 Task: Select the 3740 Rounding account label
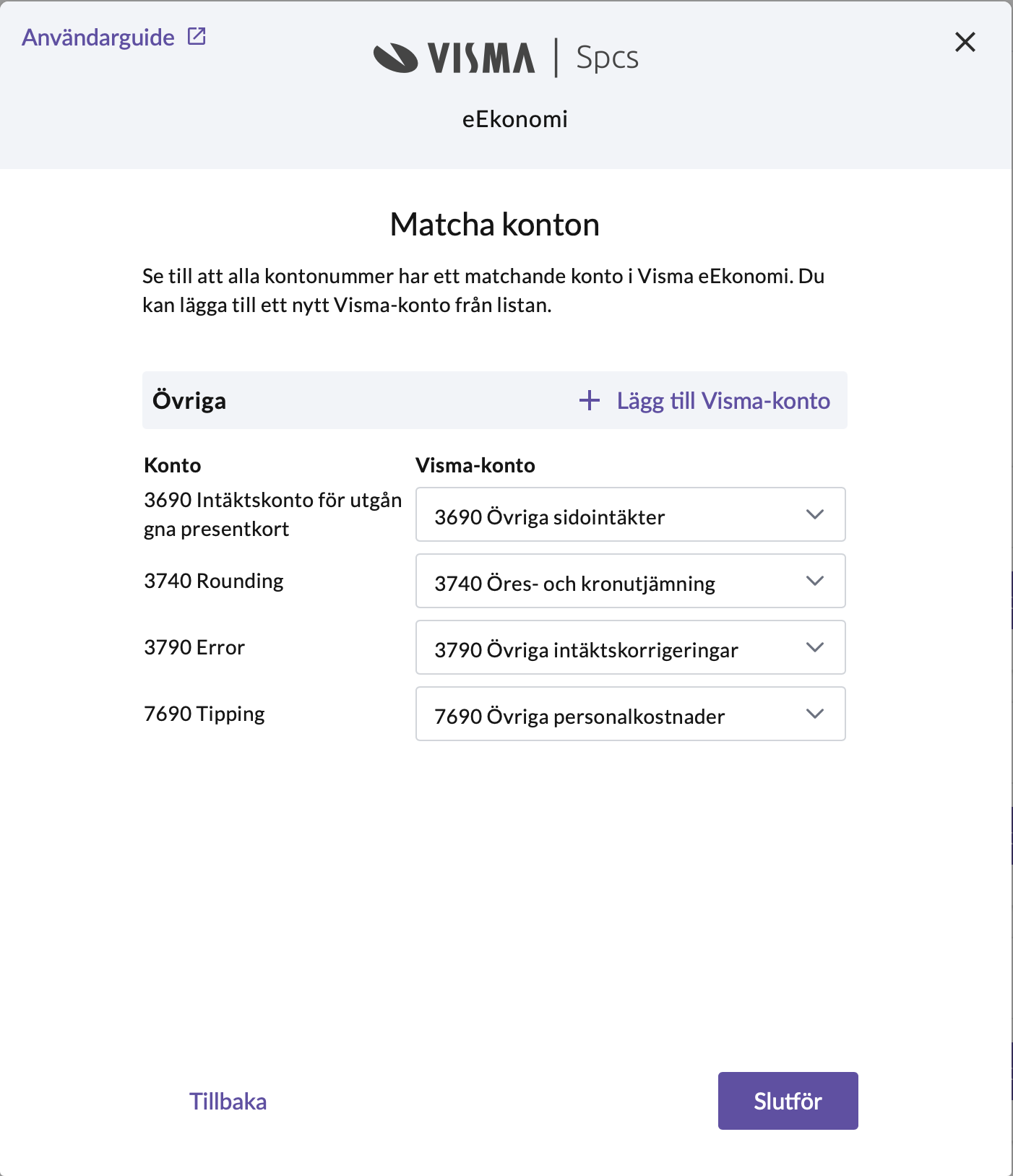coord(214,581)
